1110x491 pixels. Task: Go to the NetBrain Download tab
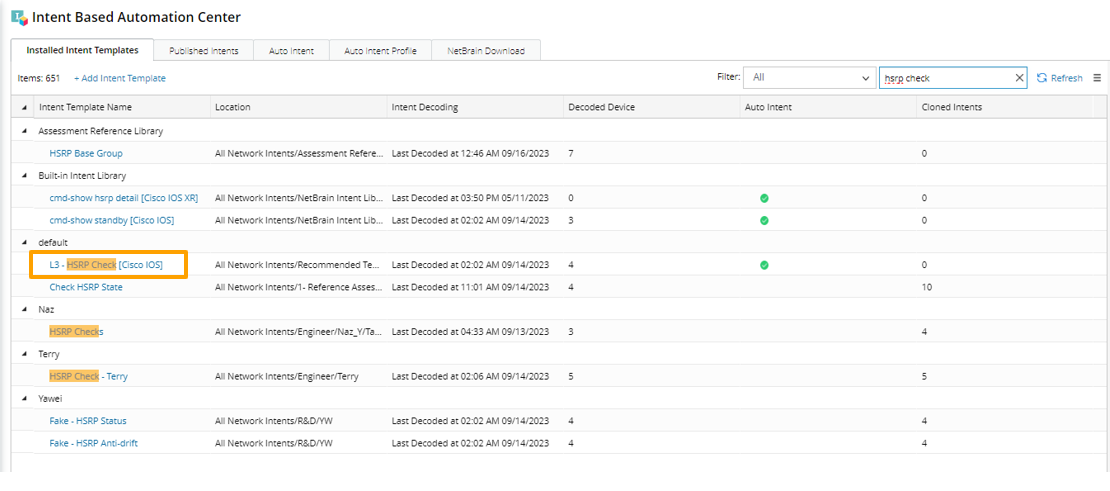coord(485,50)
